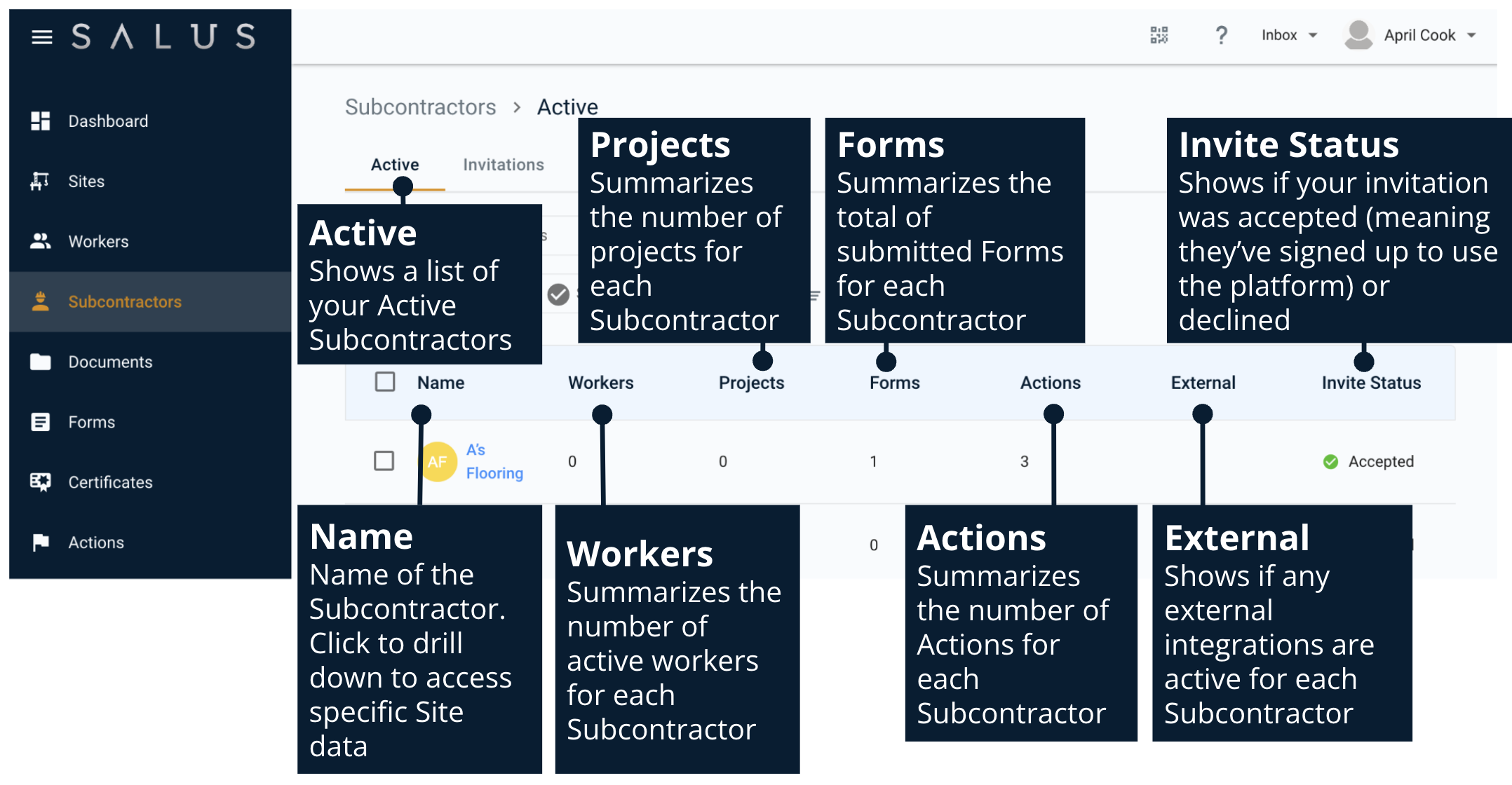Image resolution: width=1512 pixels, height=785 pixels.
Task: Click the AF avatar thumbnail
Action: tap(439, 462)
